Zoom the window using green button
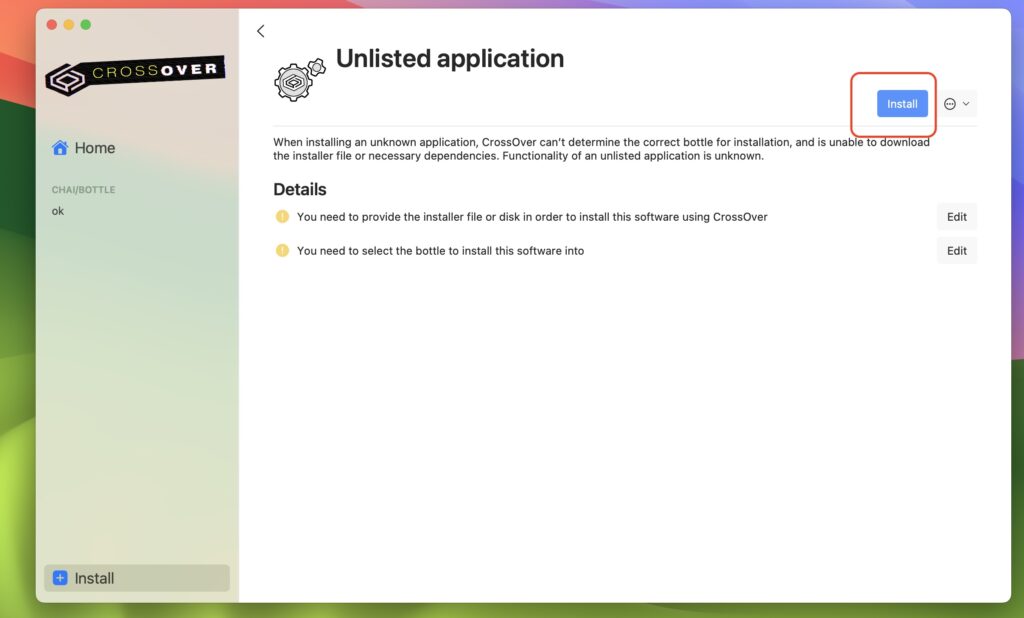This screenshot has height=618, width=1024. [x=86, y=24]
